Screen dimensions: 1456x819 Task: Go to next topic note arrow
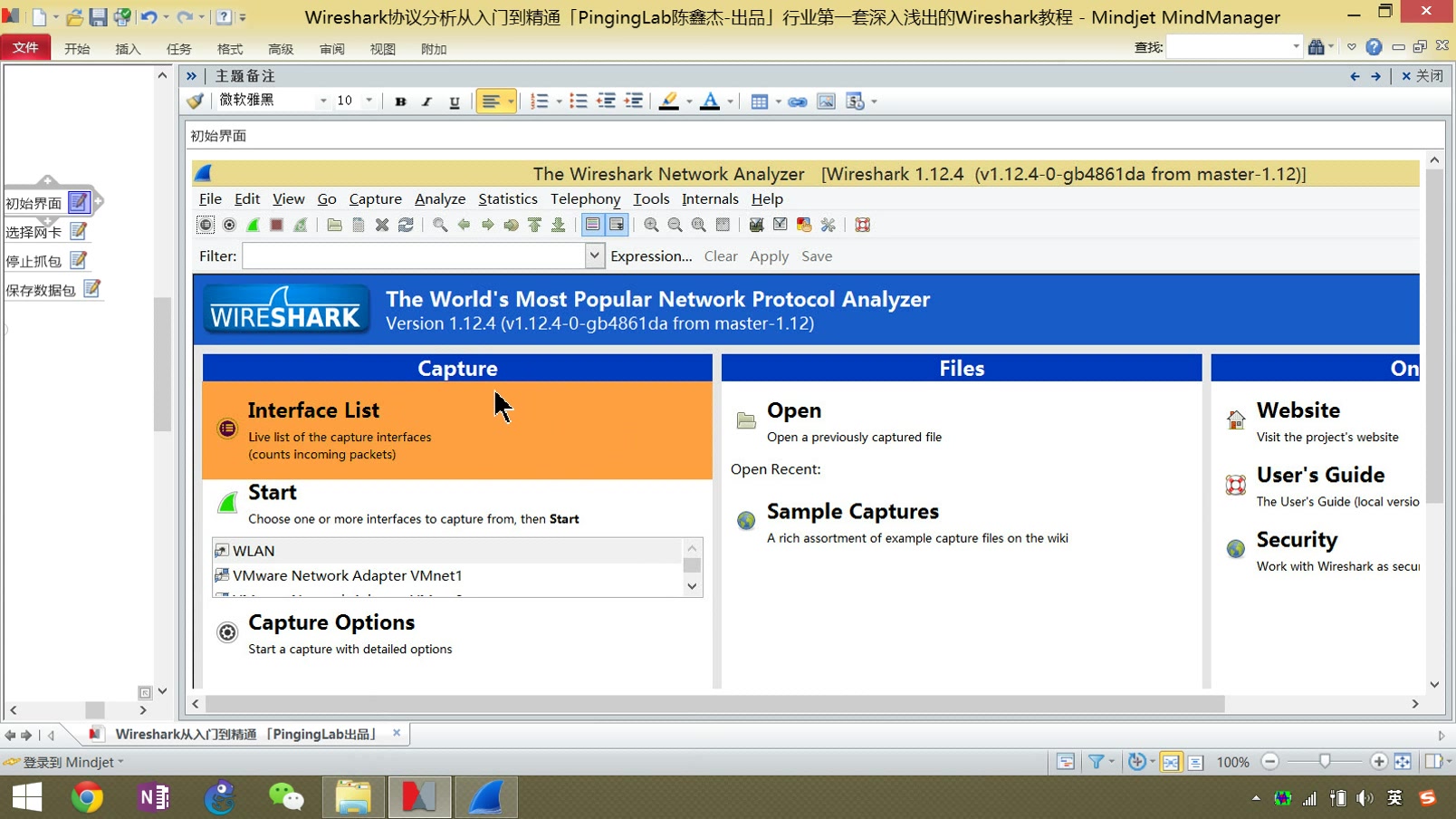(1376, 76)
